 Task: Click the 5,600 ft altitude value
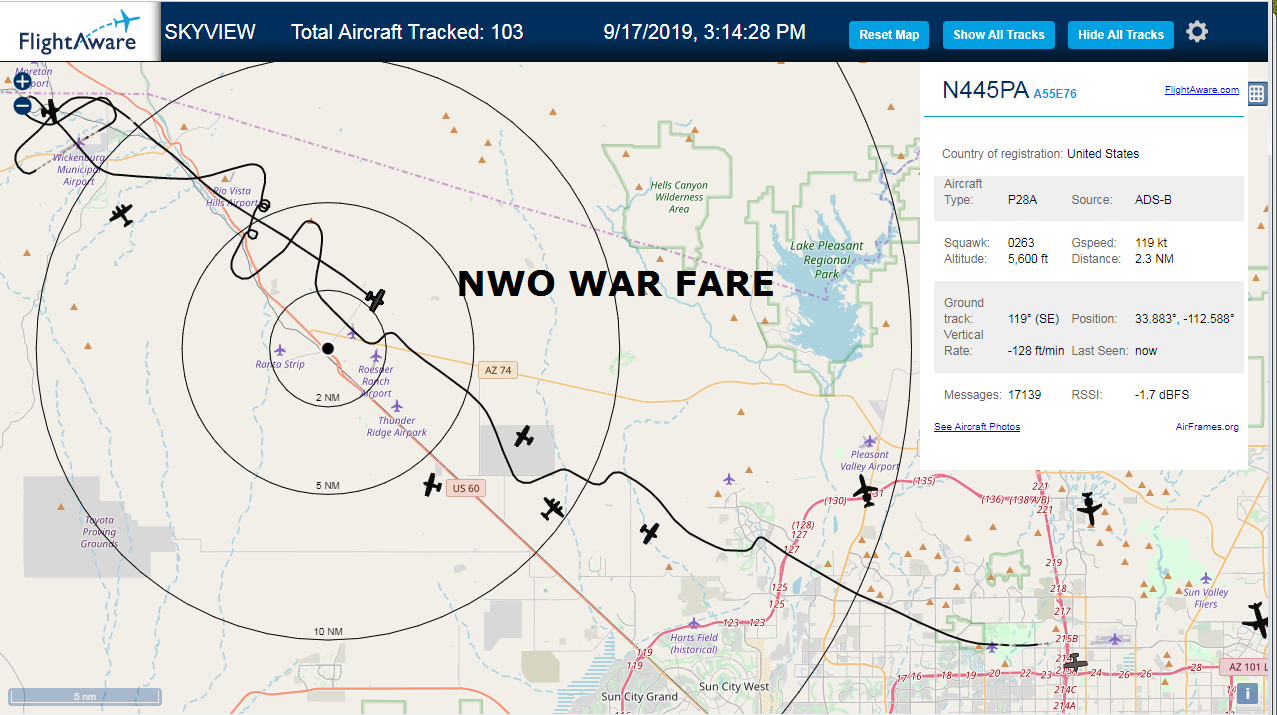point(1027,259)
